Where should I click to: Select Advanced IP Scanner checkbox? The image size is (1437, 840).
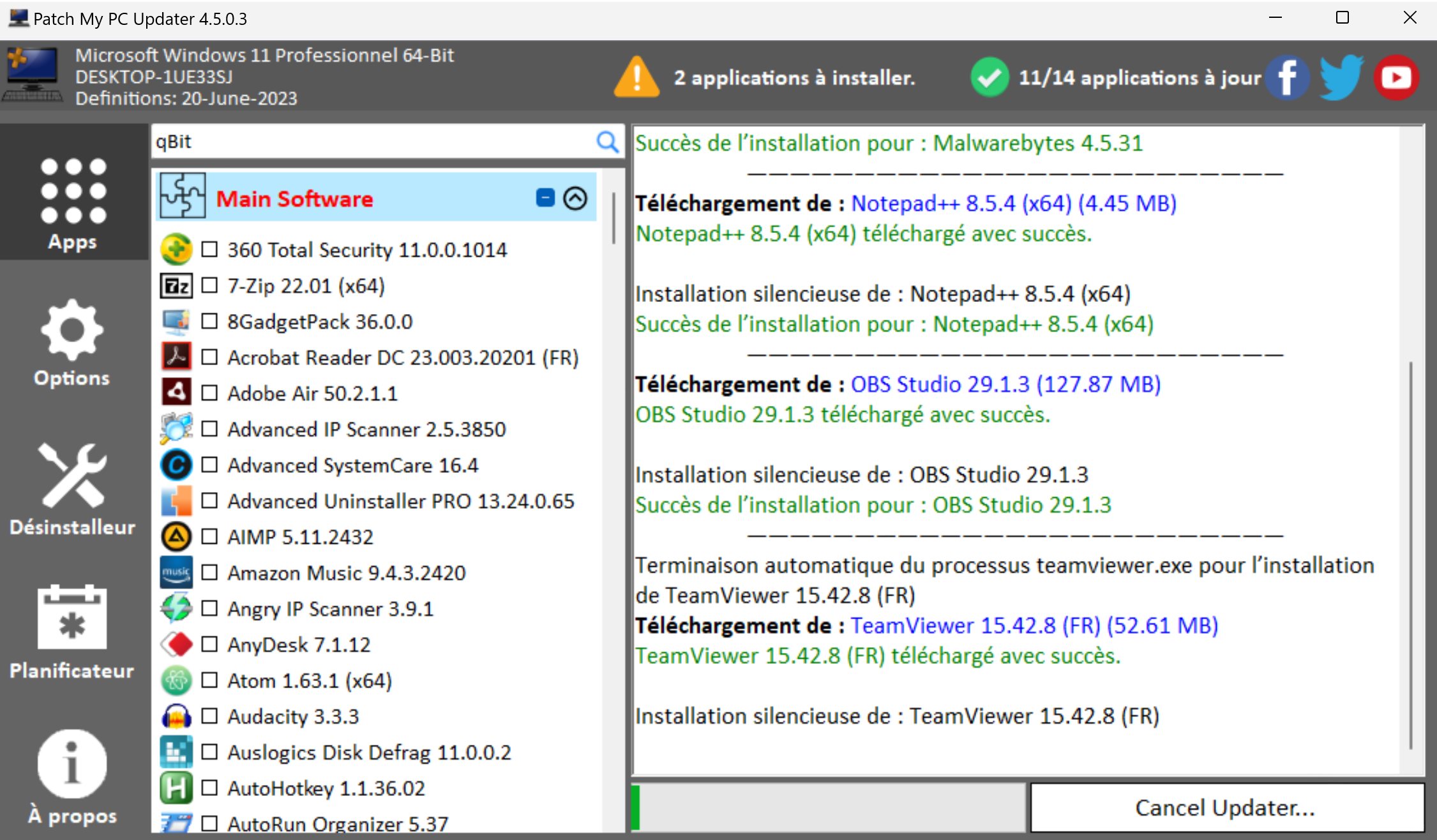209,428
